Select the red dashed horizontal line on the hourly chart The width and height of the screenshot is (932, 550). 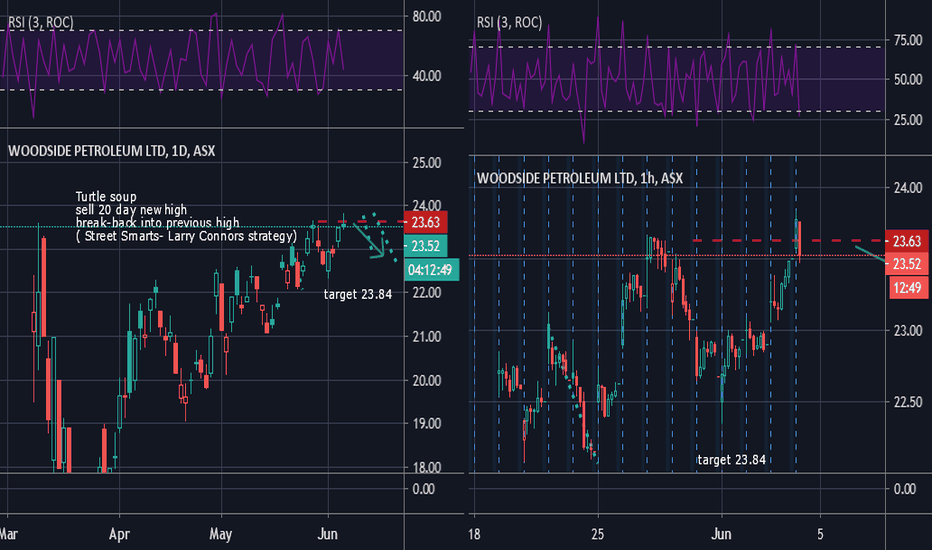click(788, 241)
